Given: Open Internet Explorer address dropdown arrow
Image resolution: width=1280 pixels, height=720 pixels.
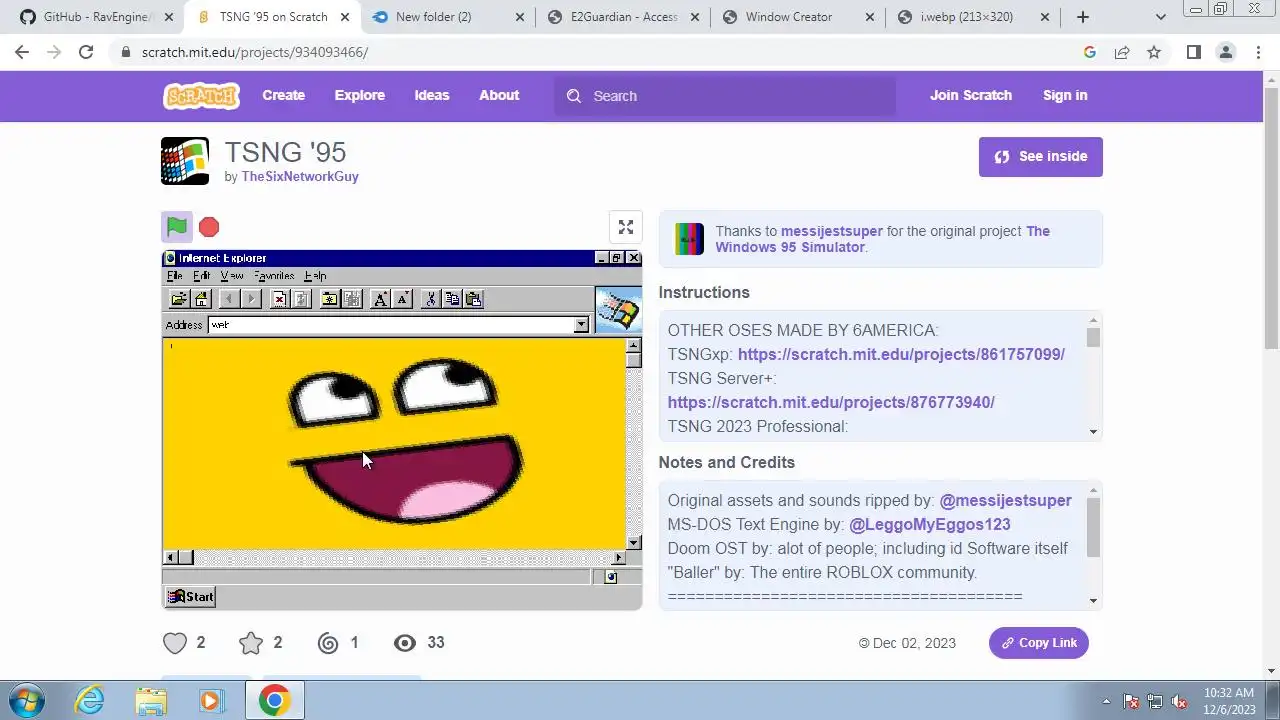Looking at the screenshot, I should tap(581, 325).
